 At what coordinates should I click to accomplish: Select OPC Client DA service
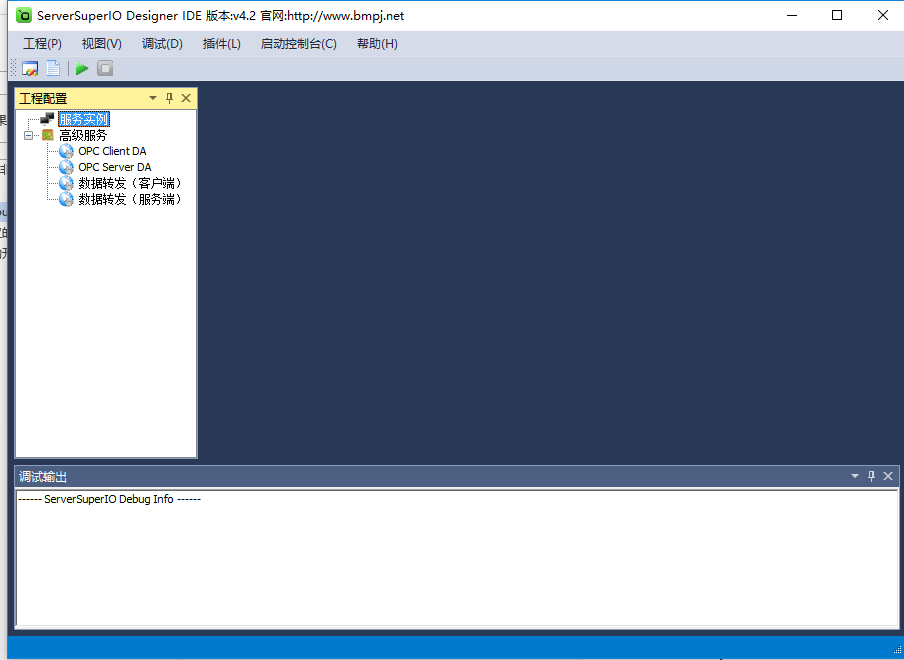[x=112, y=151]
